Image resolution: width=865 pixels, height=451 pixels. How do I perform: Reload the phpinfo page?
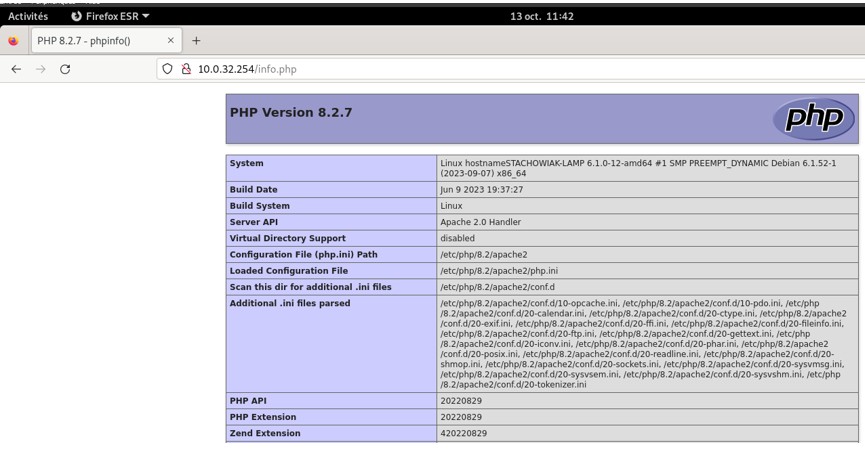65,69
